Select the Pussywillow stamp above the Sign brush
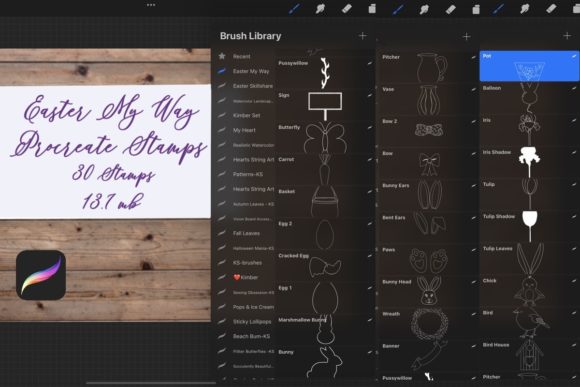 click(326, 72)
